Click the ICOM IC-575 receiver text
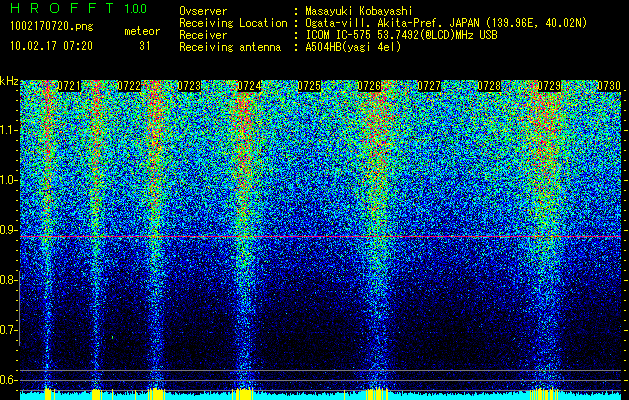Viewport: 629px width, 400px height. pyautogui.click(x=401, y=35)
